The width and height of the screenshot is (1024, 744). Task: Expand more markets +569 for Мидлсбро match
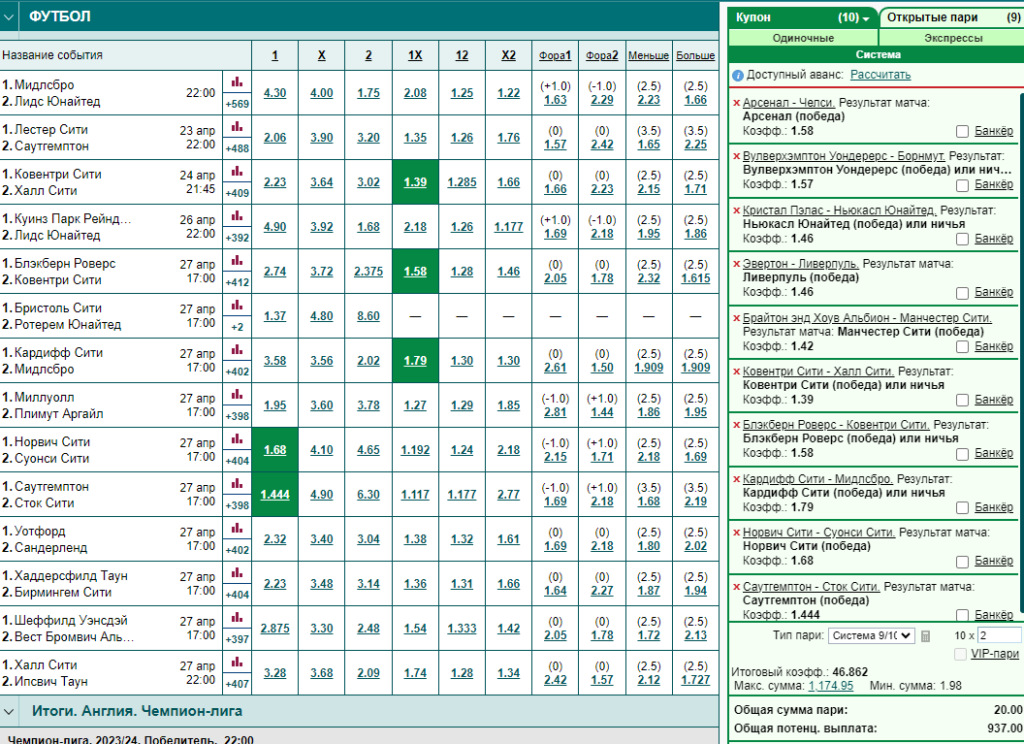(237, 104)
